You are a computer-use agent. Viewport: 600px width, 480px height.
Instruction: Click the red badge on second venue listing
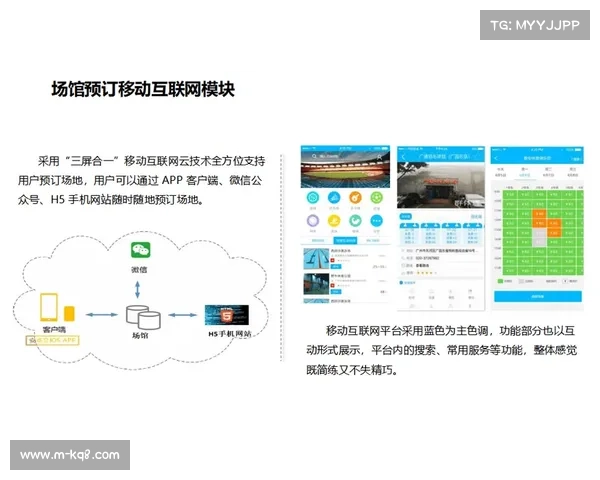pos(333,286)
